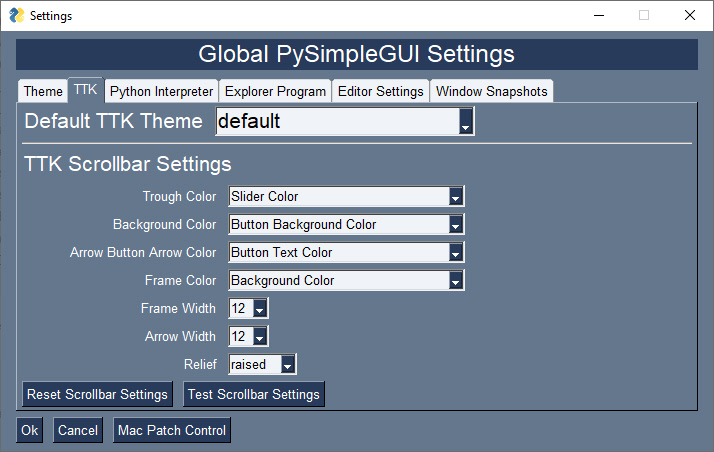Click Test Scrollbar Settings button
Viewport: 714px width, 452px height.
click(254, 394)
